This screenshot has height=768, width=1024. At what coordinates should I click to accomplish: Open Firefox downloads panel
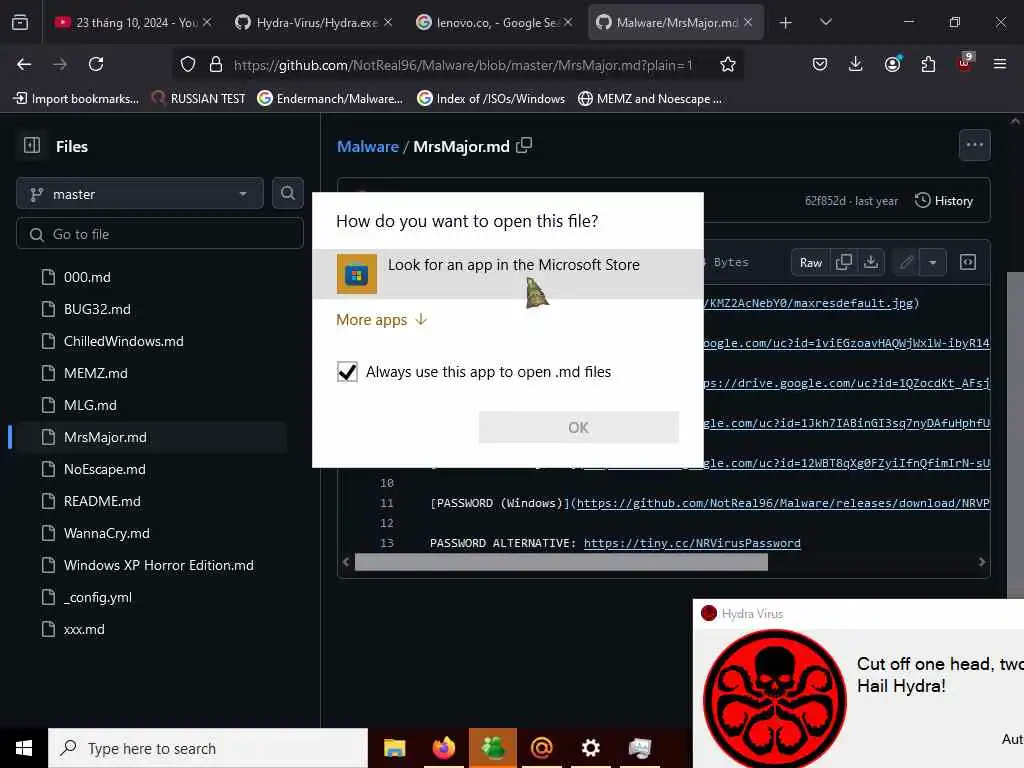856,64
